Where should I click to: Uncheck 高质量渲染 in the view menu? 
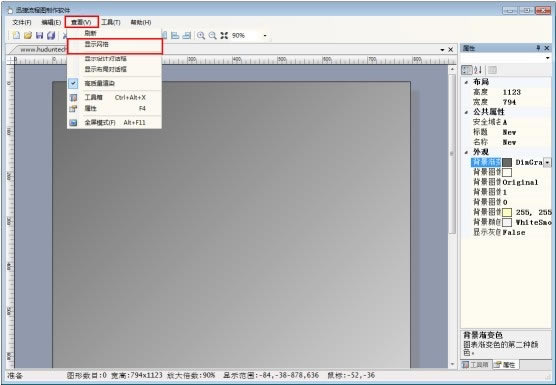pyautogui.click(x=114, y=83)
